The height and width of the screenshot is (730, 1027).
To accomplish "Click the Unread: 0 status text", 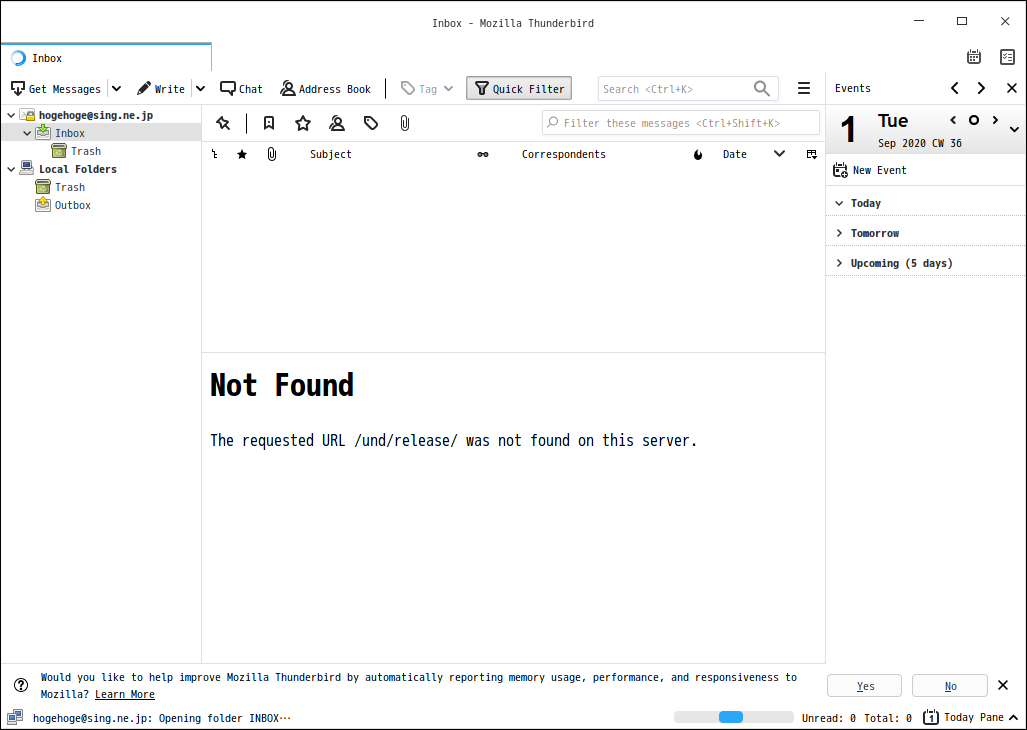I will pyautogui.click(x=829, y=718).
